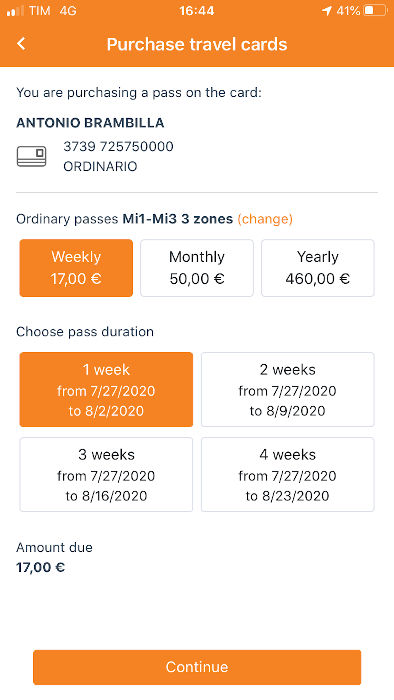Select the Weekly 17,00 € pass
394x700 pixels.
pyautogui.click(x=76, y=268)
